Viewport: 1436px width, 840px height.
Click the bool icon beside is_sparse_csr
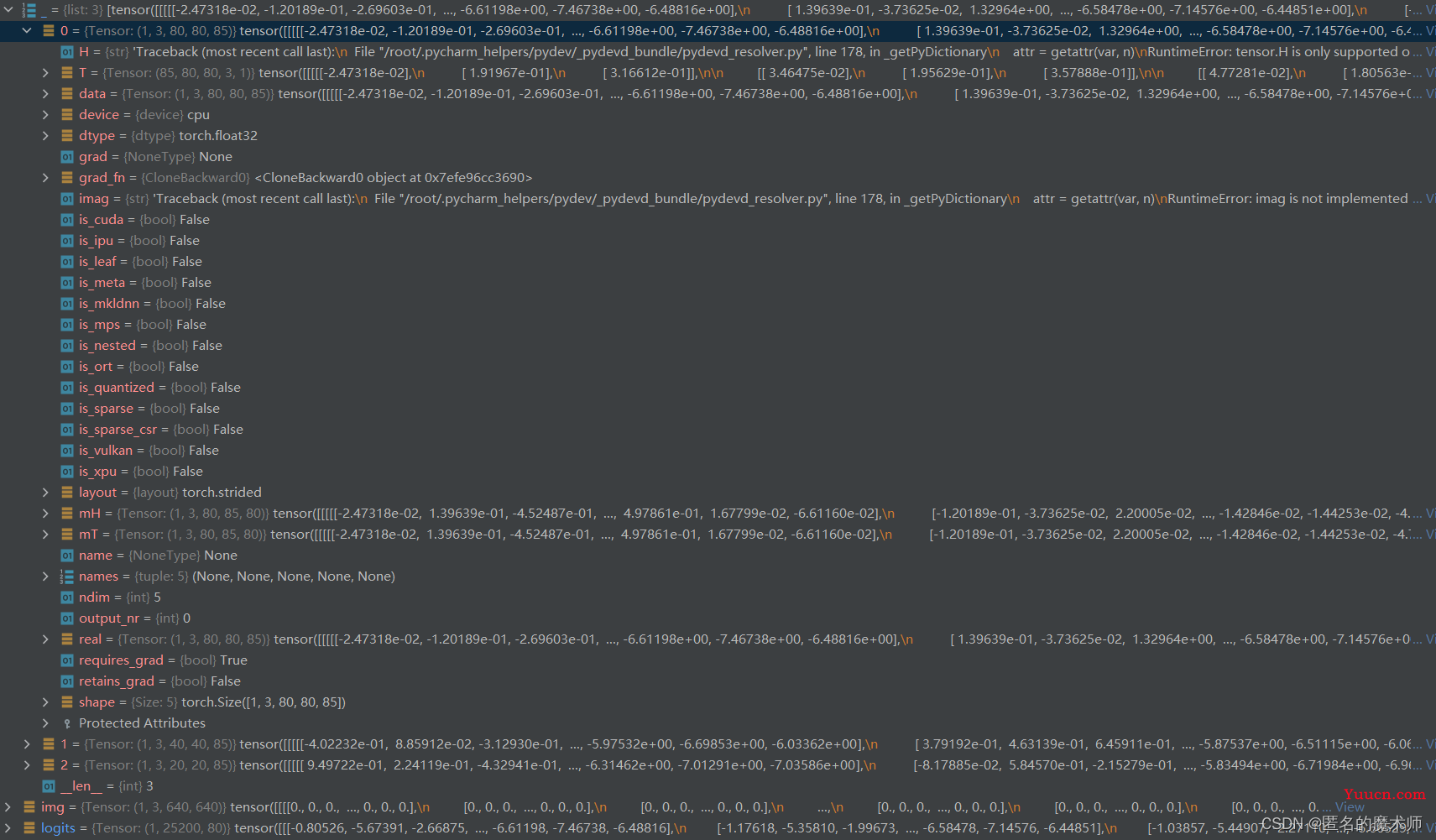point(67,430)
